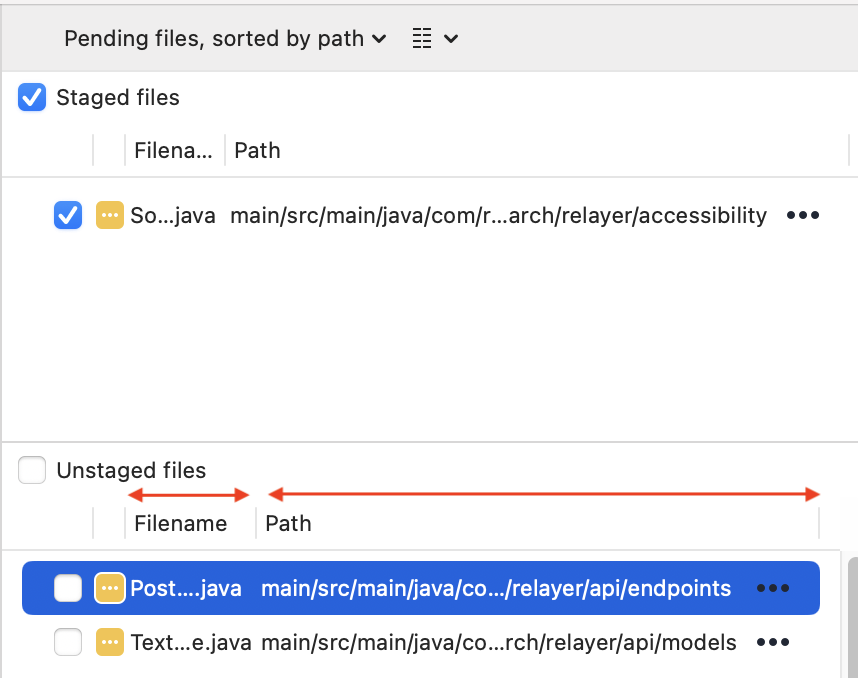Click modified status icon of So...java
This screenshot has height=678, width=858.
click(x=110, y=215)
